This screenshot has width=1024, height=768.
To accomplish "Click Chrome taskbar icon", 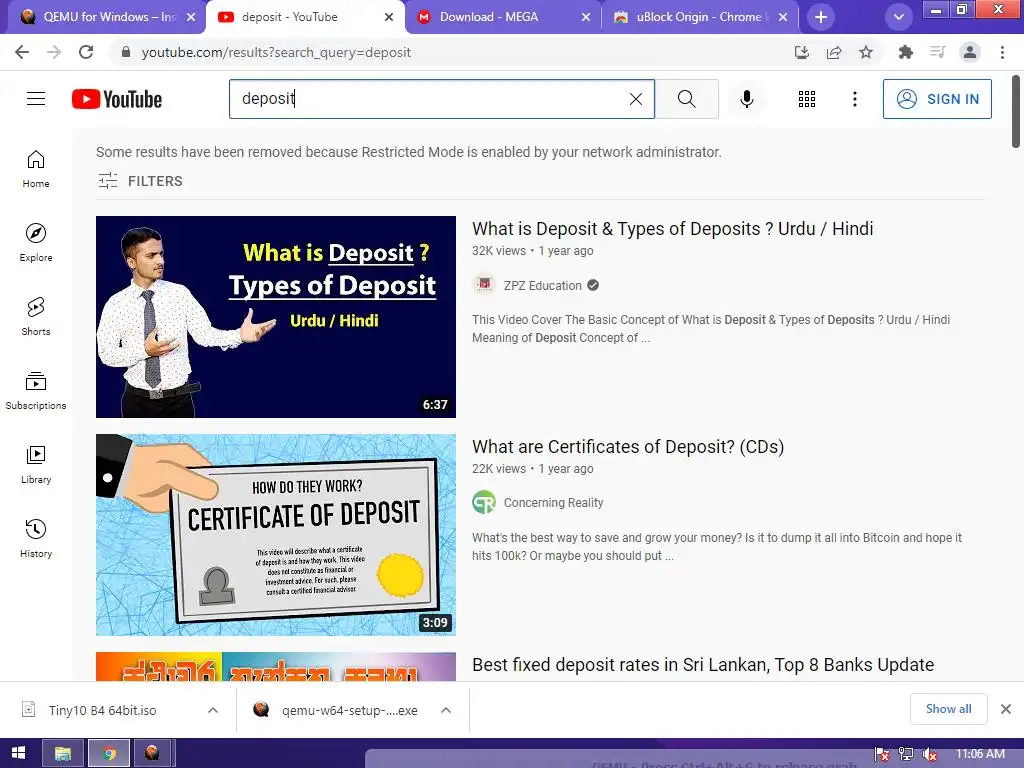I will click(x=108, y=753).
